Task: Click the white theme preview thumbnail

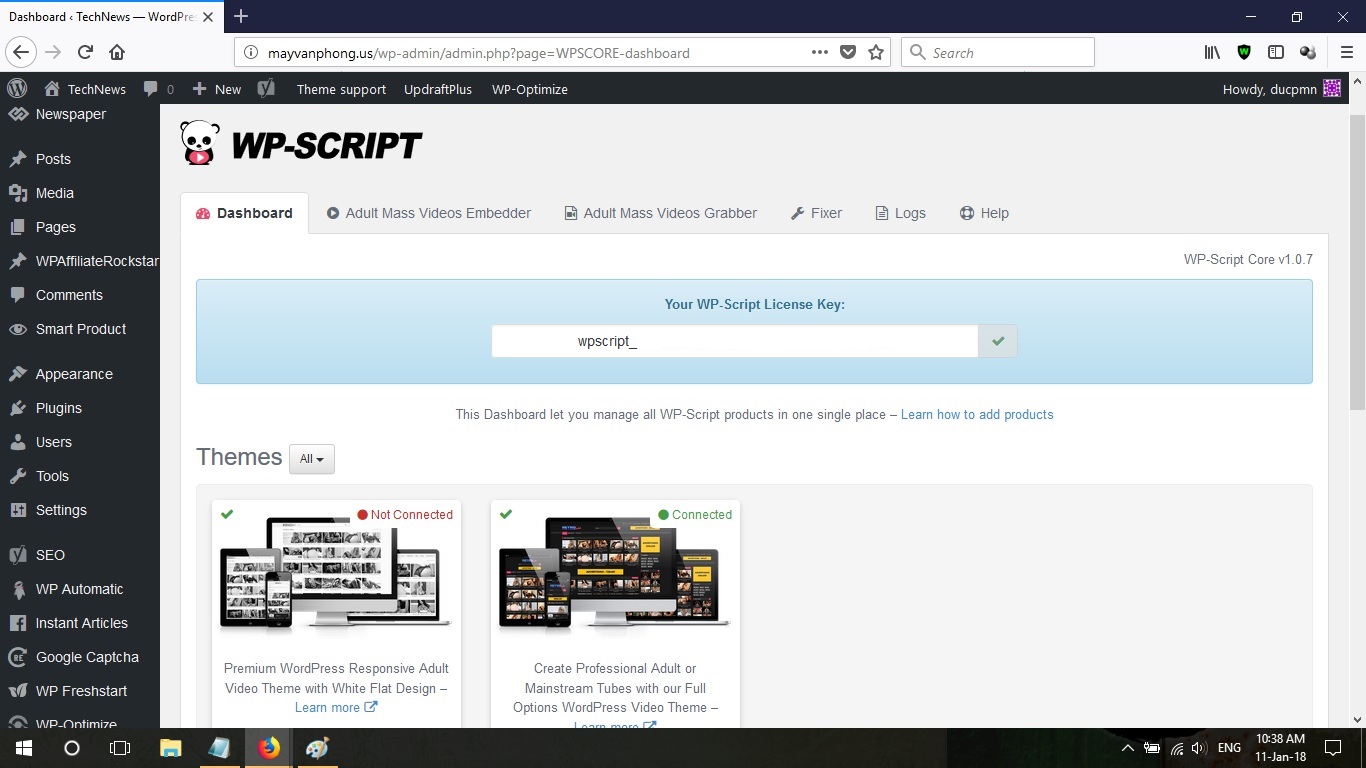Action: pos(336,575)
